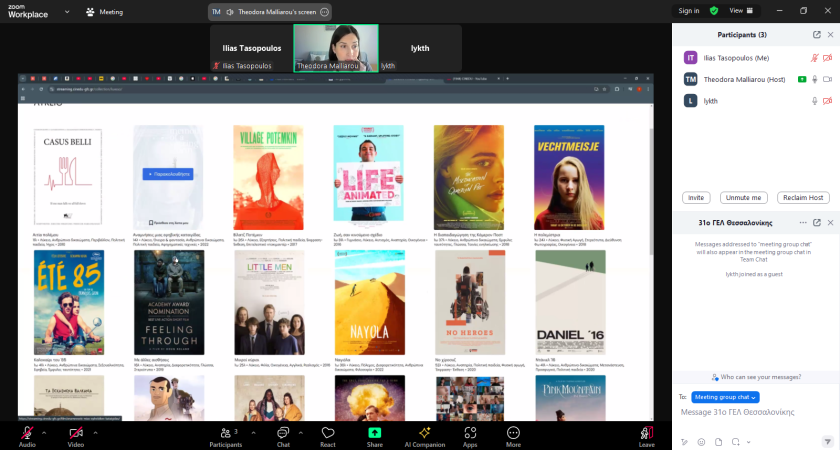Viewport: 840px width, 450px height.
Task: Click shared browser page vertical scrollbar
Action: coord(651,192)
